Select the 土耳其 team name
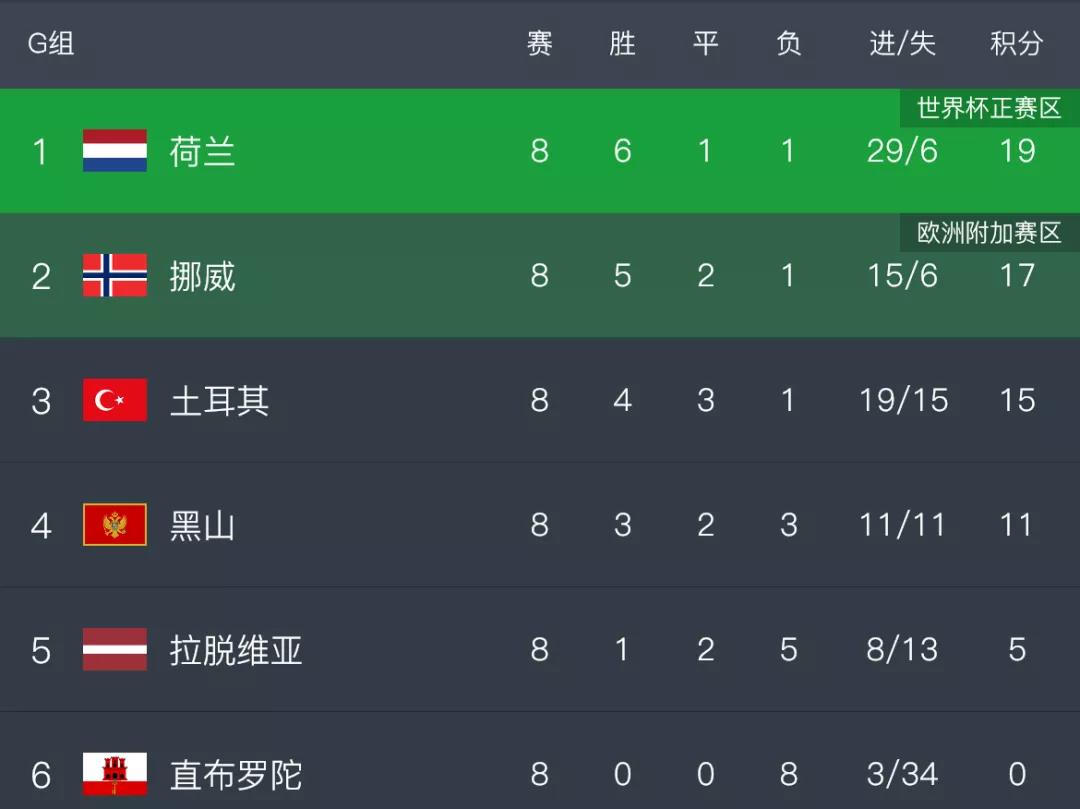Image resolution: width=1080 pixels, height=809 pixels. coord(219,401)
